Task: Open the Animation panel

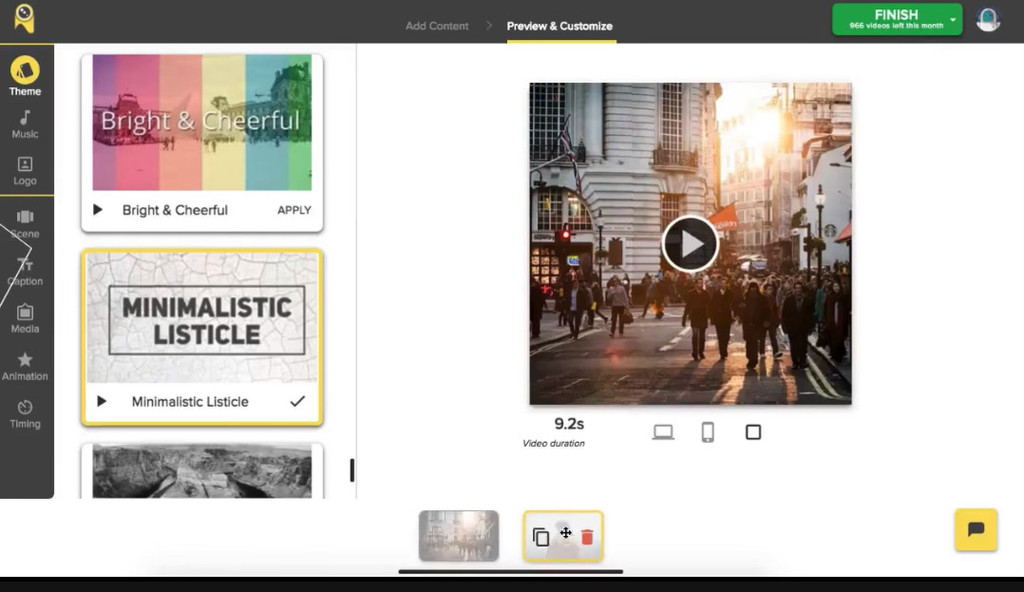Action: pyautogui.click(x=25, y=365)
